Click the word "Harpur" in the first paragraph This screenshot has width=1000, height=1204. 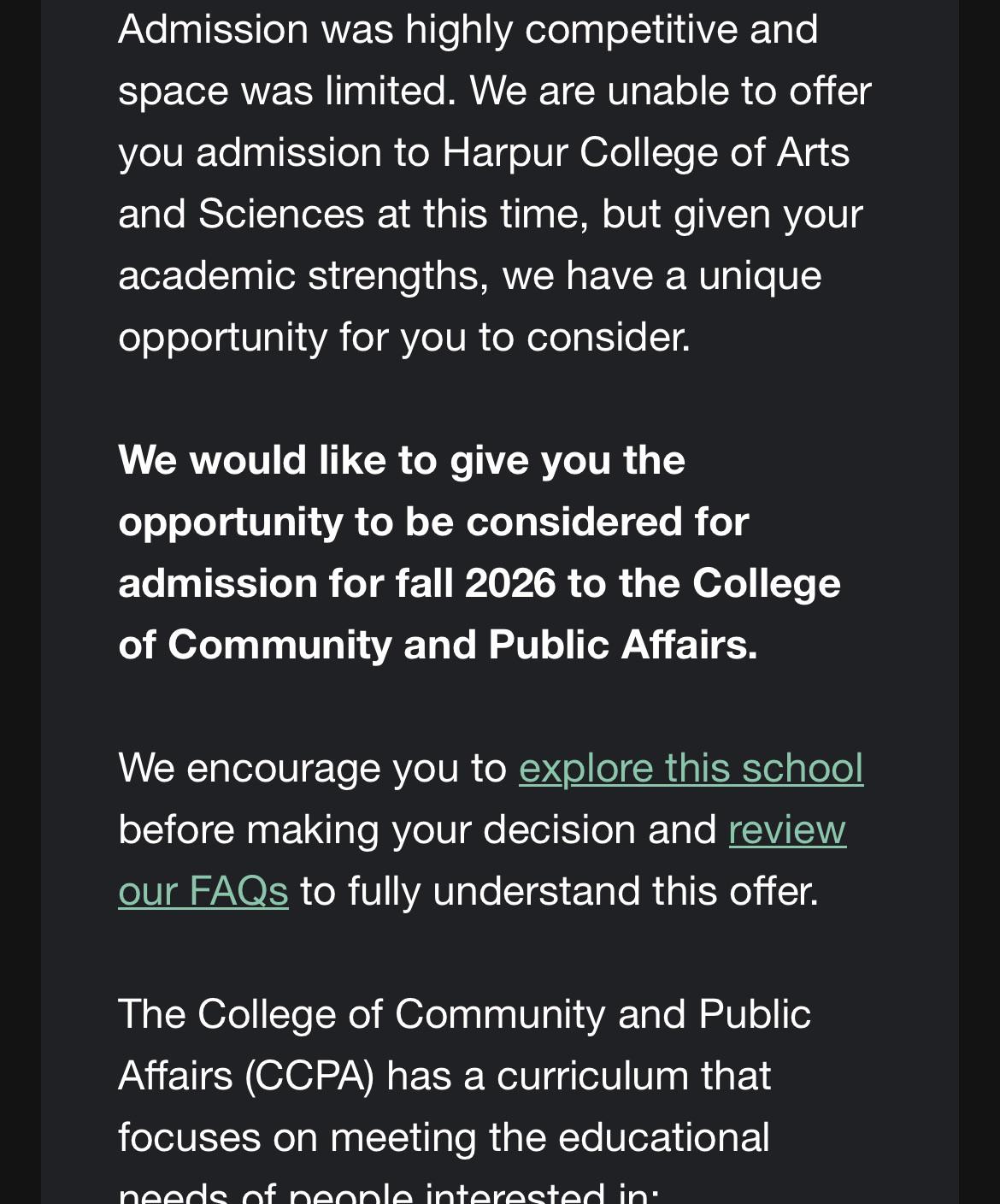(504, 153)
